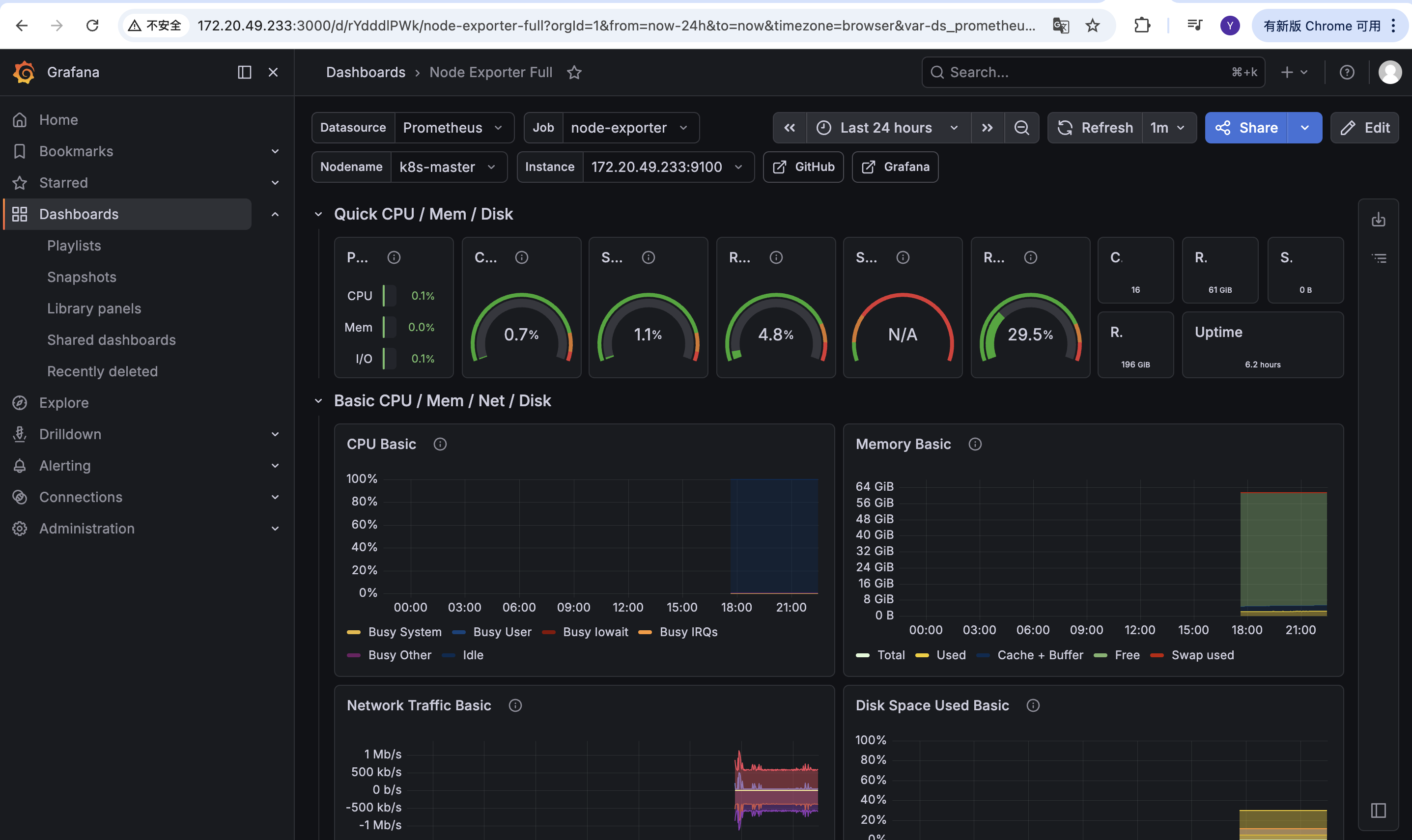Open the user profile avatar
The image size is (1412, 840).
tap(1389, 72)
